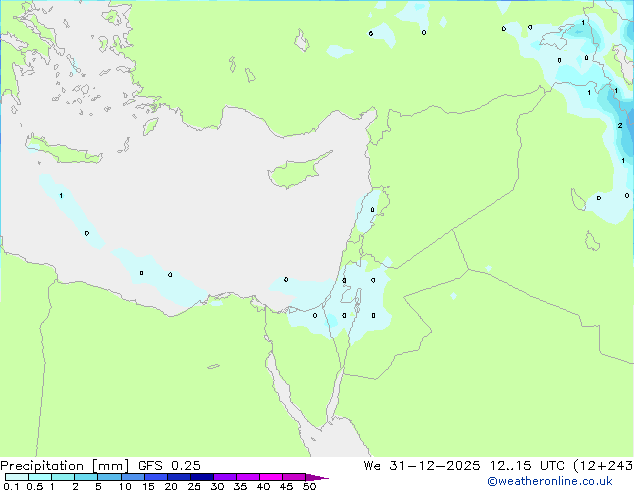This screenshot has height=490, width=634.
Task: Click the '40' legend tick label
Action: [263, 486]
